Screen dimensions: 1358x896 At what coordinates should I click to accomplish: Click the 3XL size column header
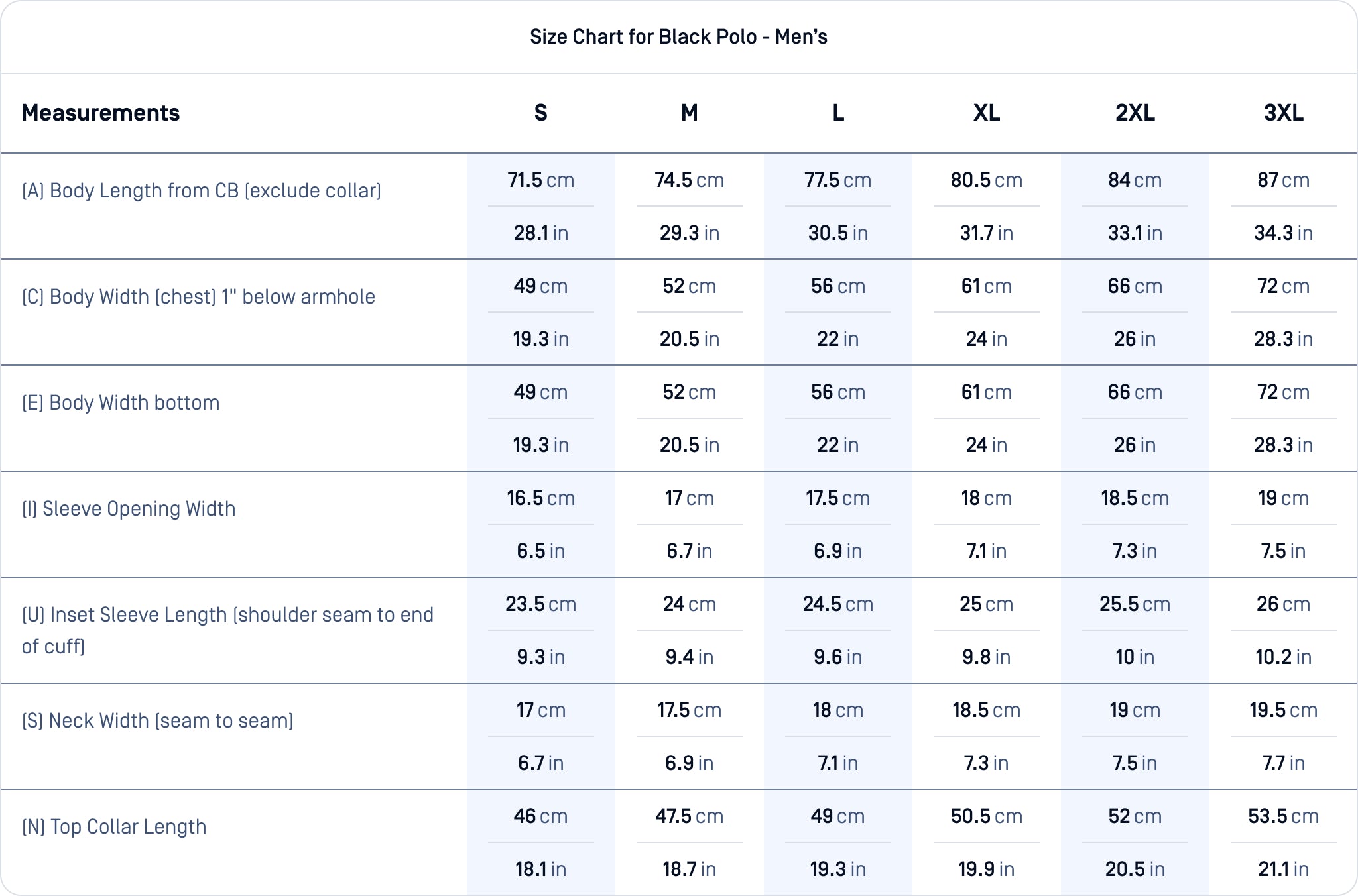click(1284, 113)
